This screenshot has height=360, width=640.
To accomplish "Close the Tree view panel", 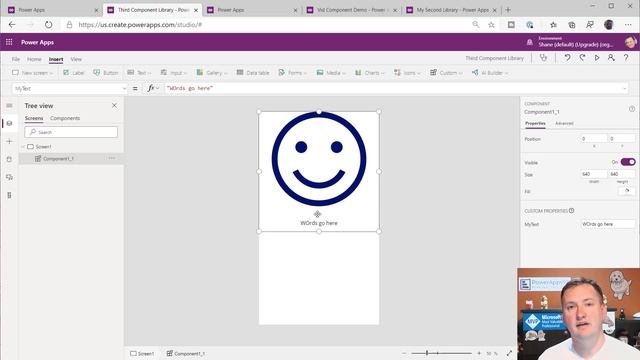I will (114, 106).
